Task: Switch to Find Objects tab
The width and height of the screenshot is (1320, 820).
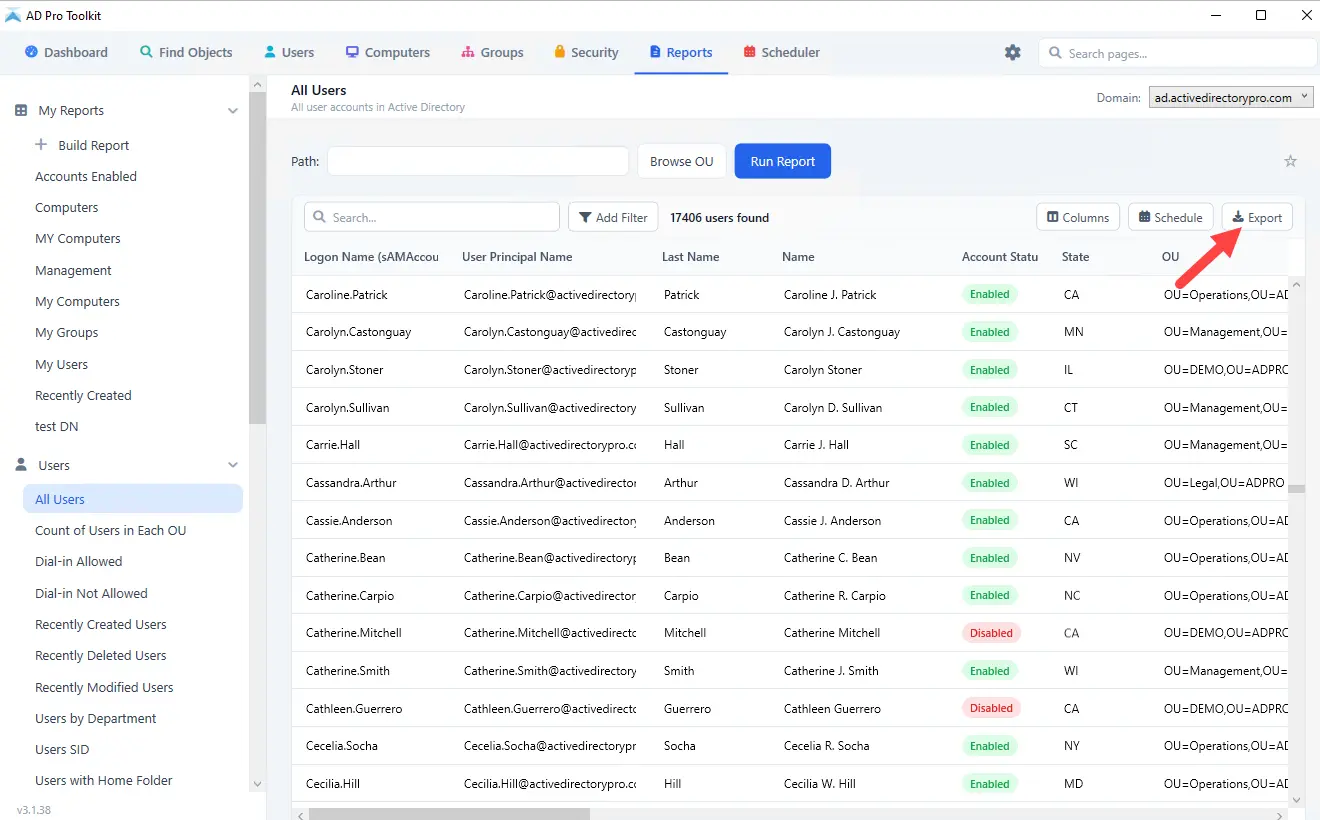Action: [x=186, y=52]
